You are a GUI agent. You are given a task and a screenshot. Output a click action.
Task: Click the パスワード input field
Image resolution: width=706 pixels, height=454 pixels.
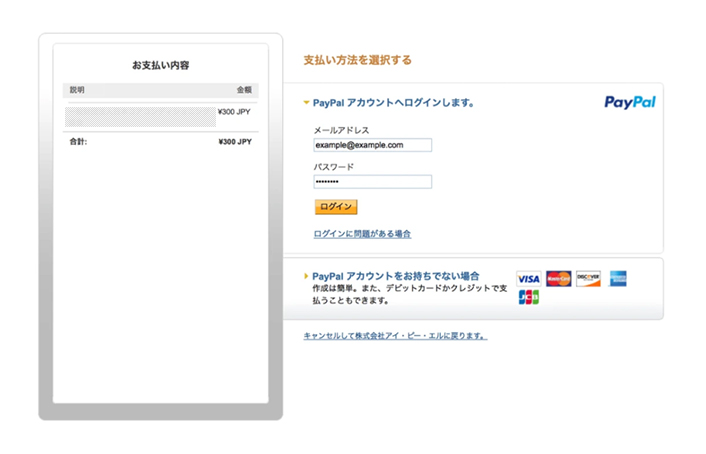click(372, 182)
